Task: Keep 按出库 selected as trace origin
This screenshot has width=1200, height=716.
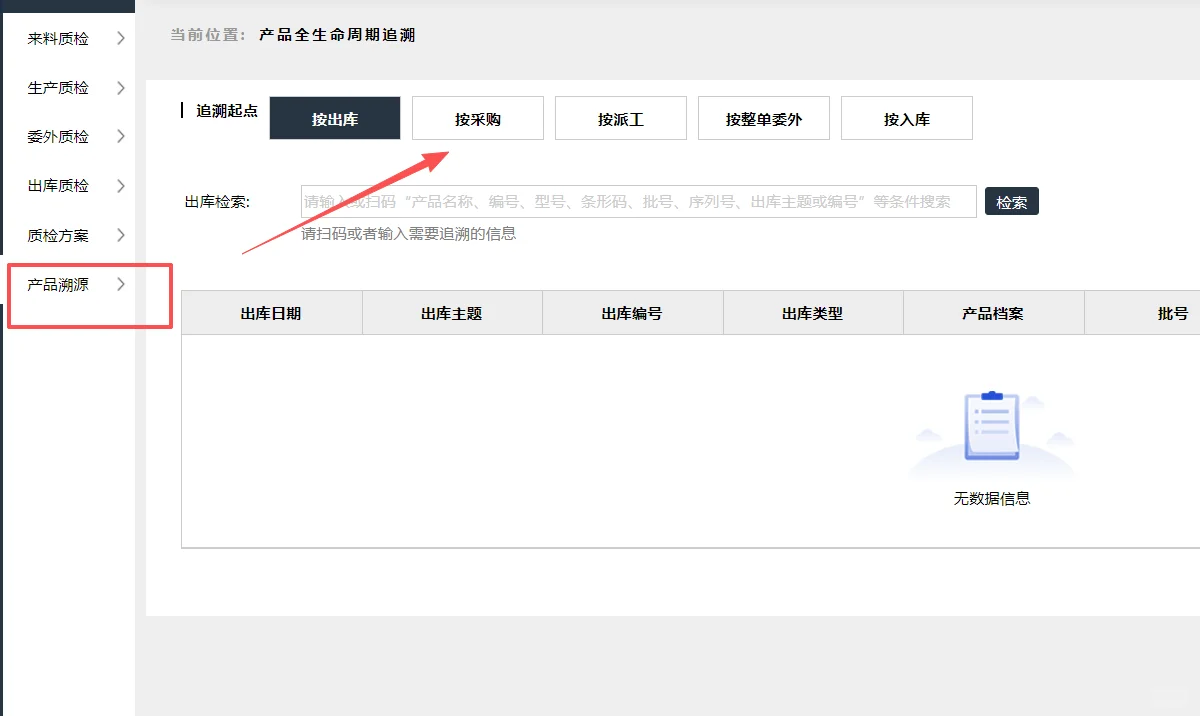Action: point(334,117)
